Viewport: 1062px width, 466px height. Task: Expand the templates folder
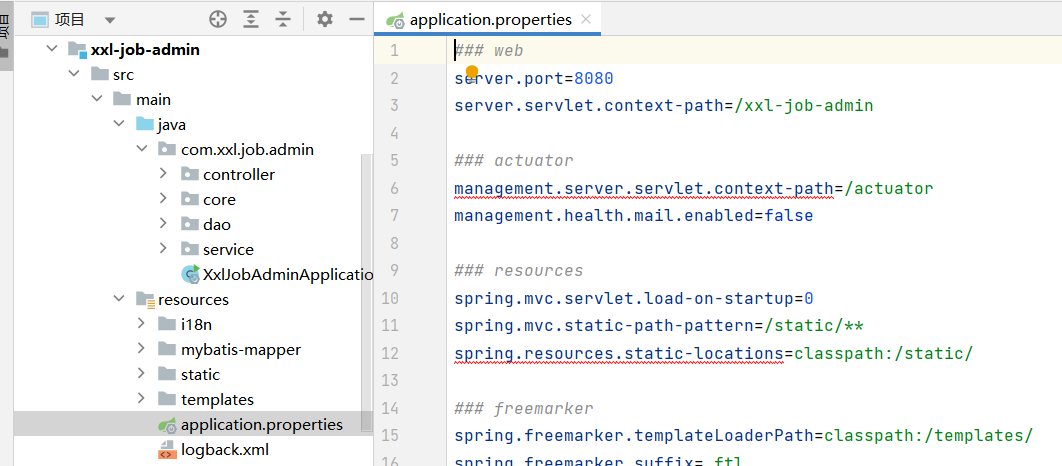coord(141,399)
